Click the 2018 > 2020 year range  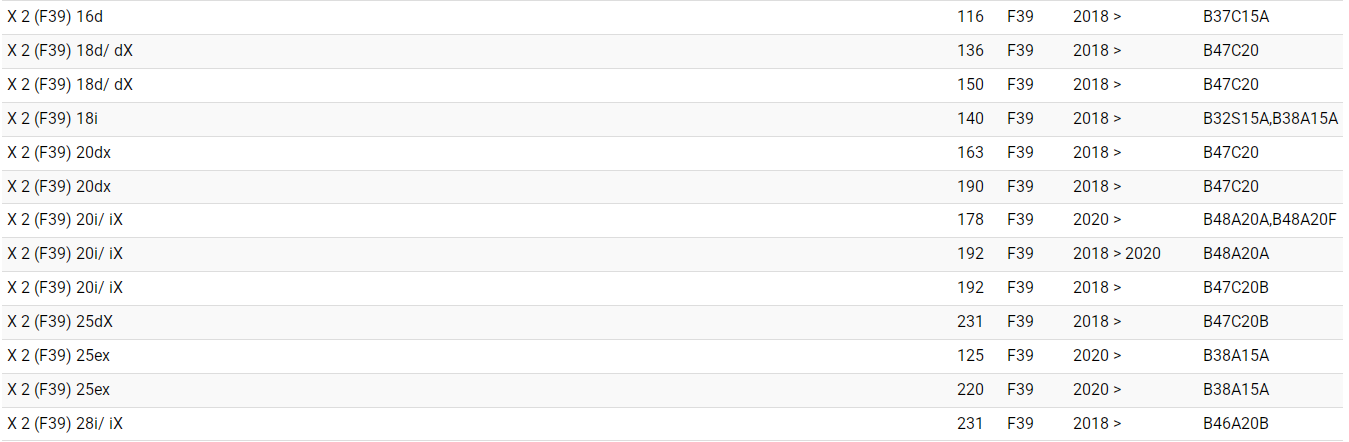(x=1116, y=254)
